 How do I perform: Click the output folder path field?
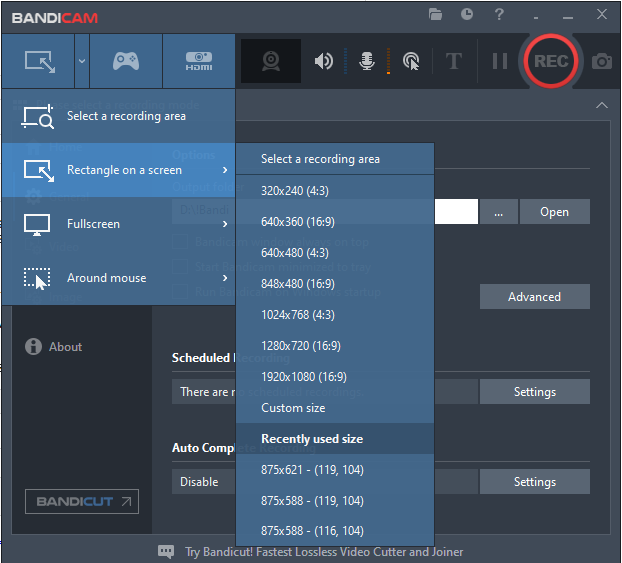(325, 211)
